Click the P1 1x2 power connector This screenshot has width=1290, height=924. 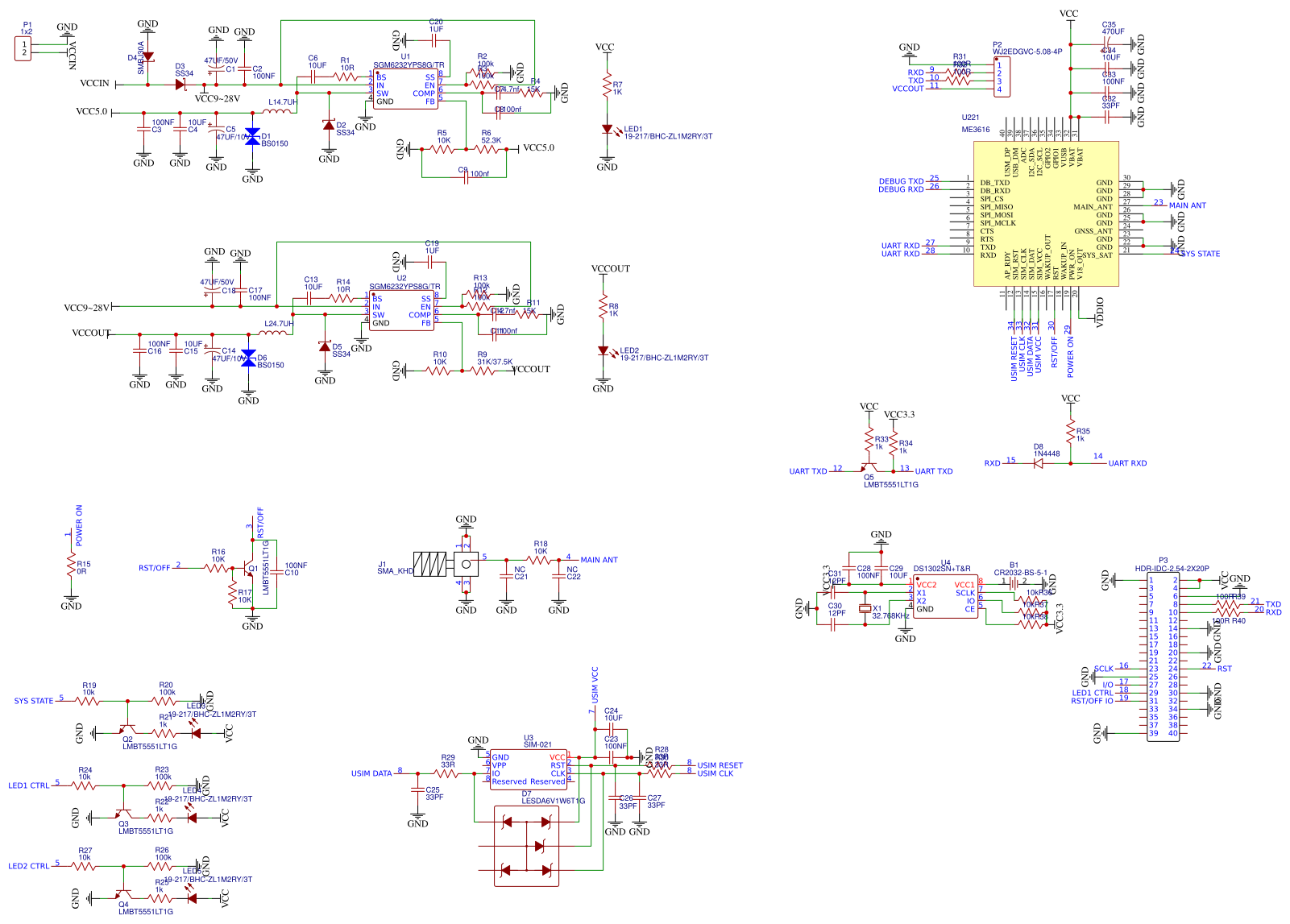click(x=24, y=48)
